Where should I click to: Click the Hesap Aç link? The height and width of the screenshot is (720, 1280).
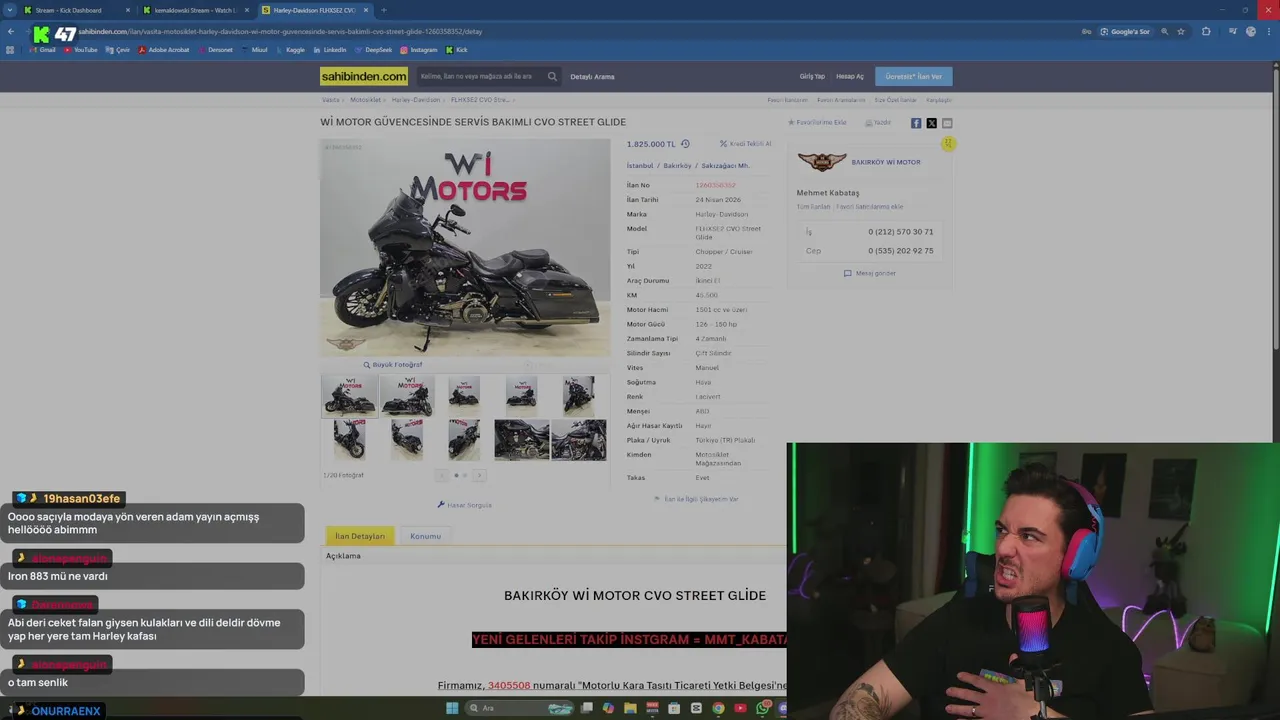850,77
